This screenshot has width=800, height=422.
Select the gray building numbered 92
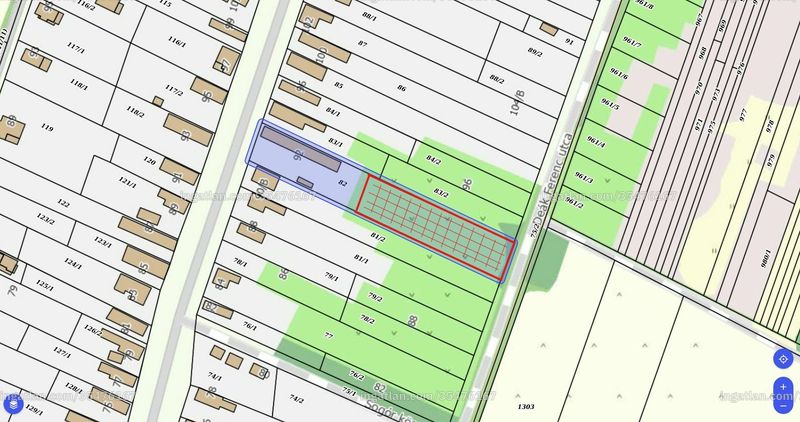point(301,148)
